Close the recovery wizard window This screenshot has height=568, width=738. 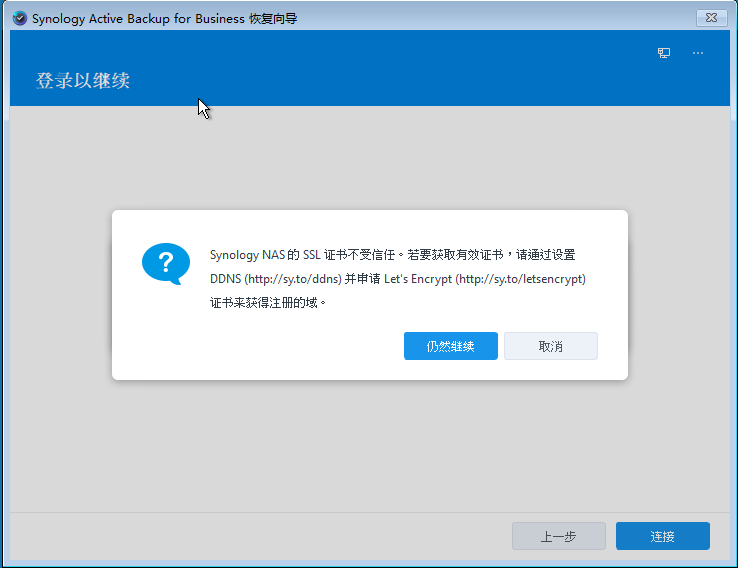click(x=710, y=17)
